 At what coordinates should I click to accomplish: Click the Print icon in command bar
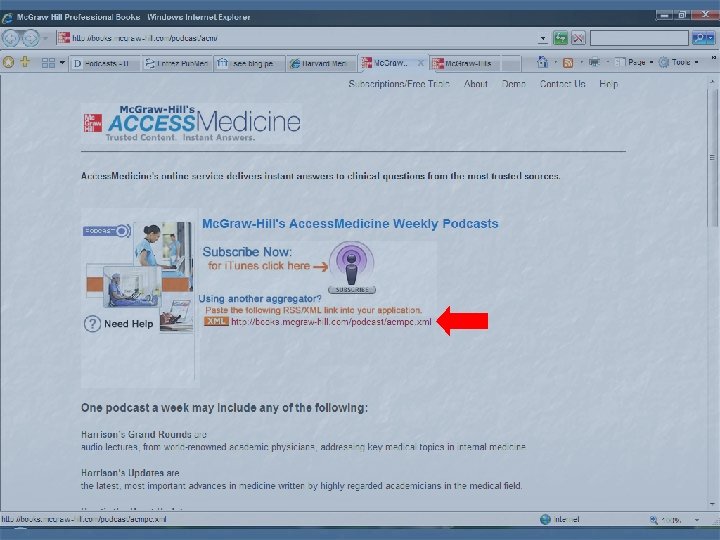pos(594,62)
